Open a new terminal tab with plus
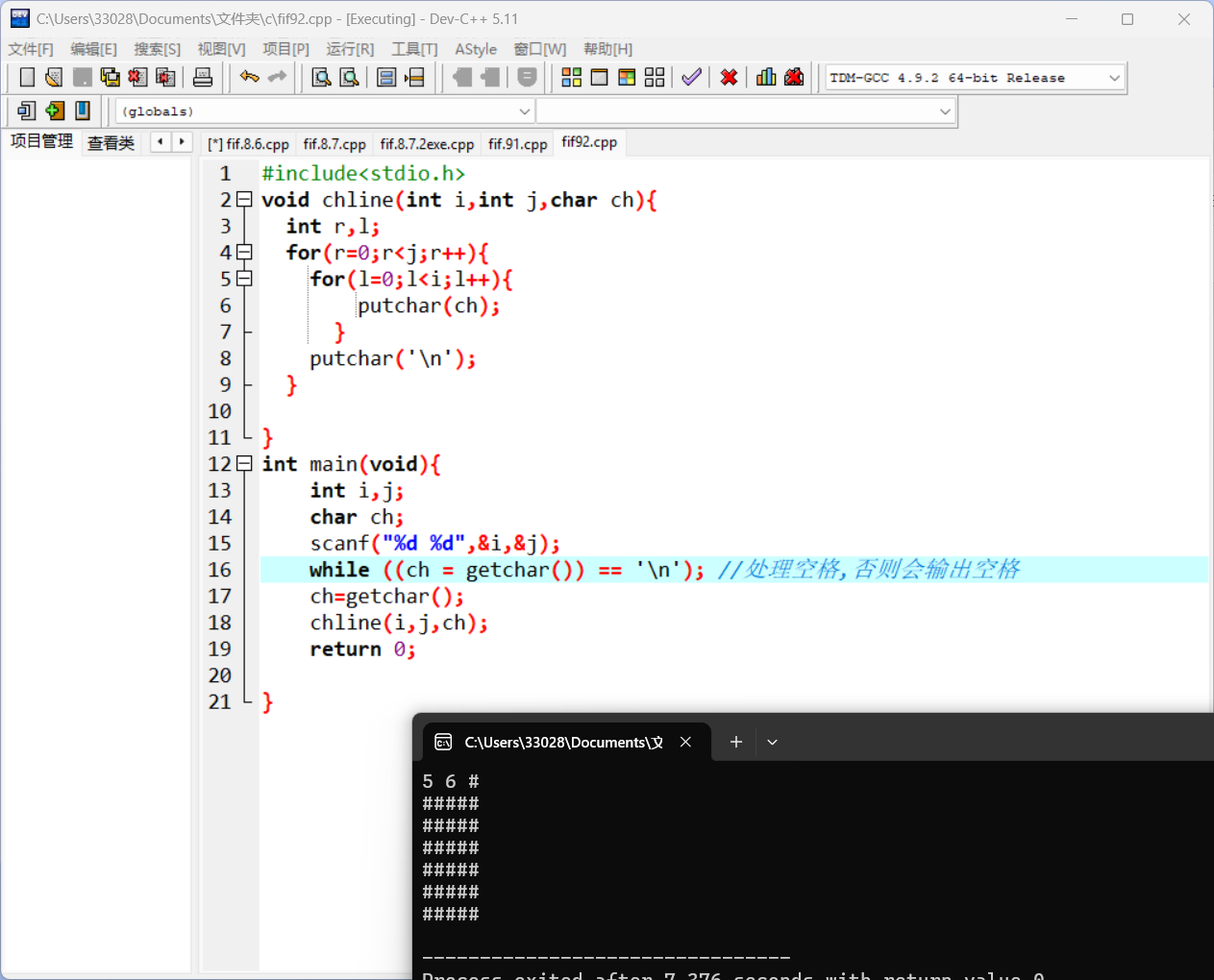This screenshot has height=980, width=1214. pyautogui.click(x=736, y=742)
